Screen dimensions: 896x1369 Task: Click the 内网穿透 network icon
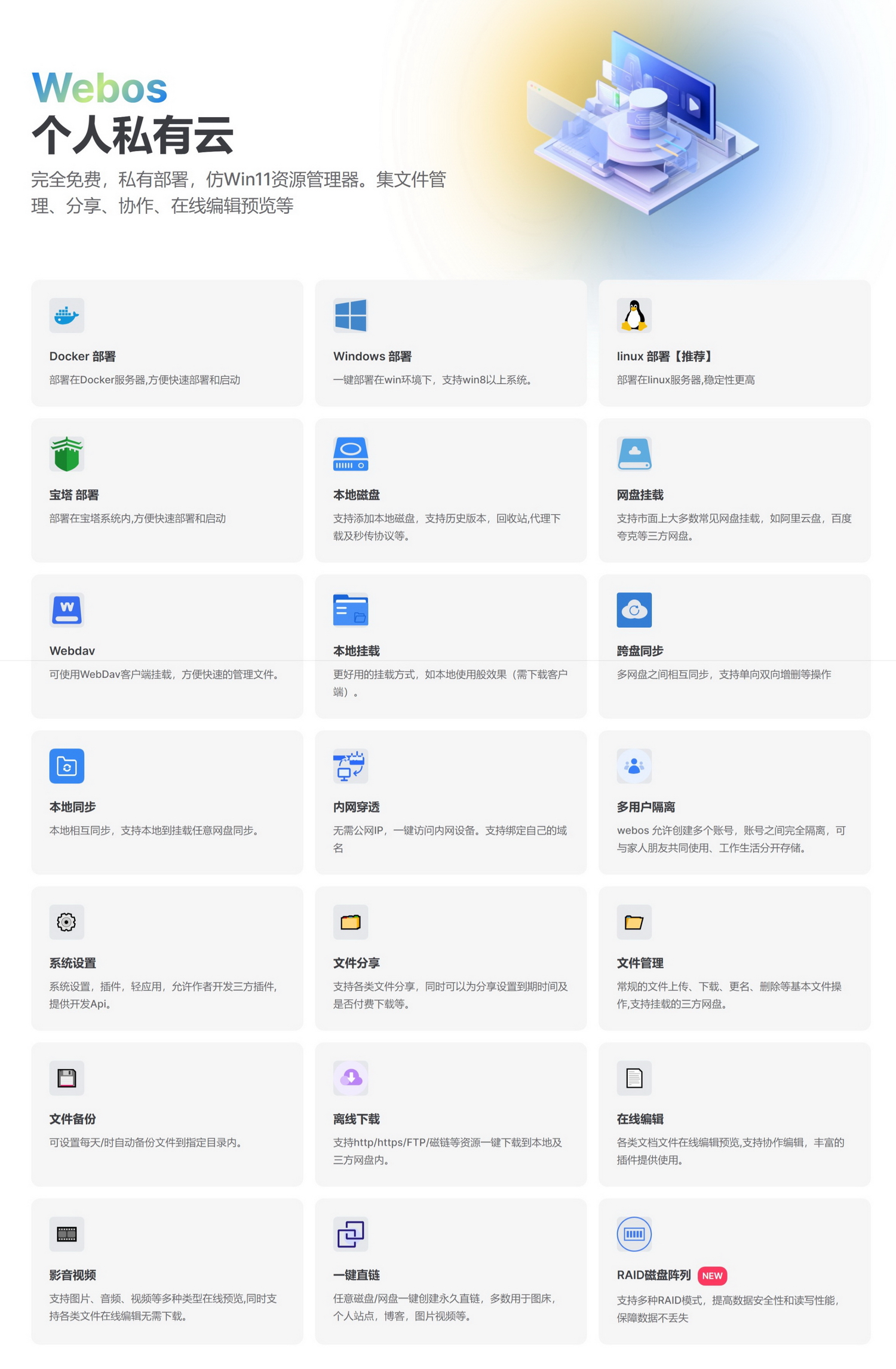tap(351, 766)
